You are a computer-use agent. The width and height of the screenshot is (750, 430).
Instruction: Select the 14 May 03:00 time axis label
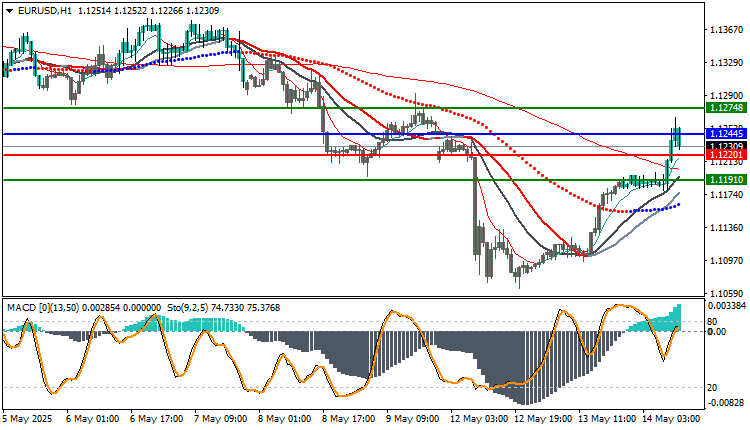tap(671, 419)
